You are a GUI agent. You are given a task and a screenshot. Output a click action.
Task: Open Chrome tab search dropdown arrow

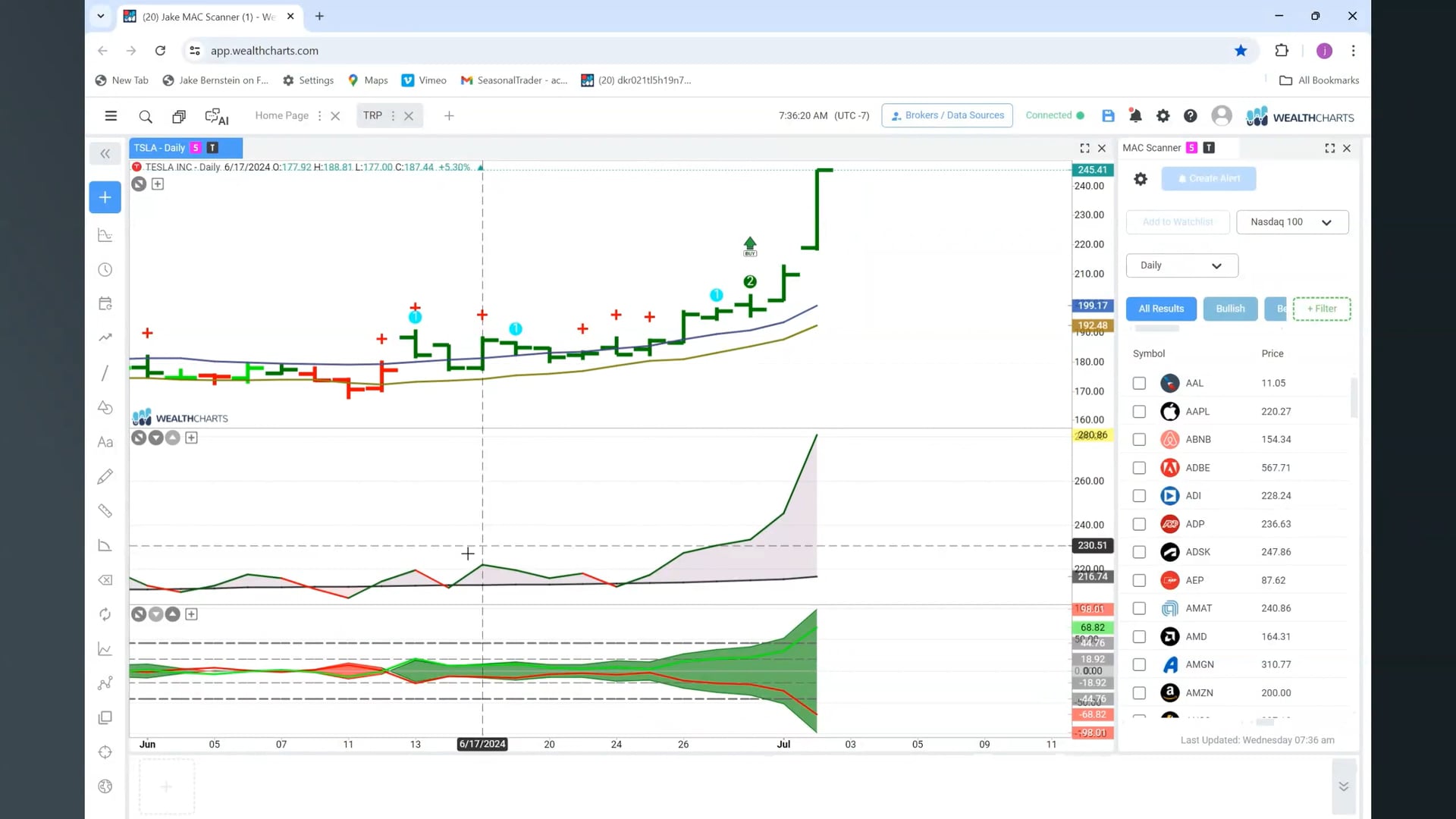(x=100, y=16)
